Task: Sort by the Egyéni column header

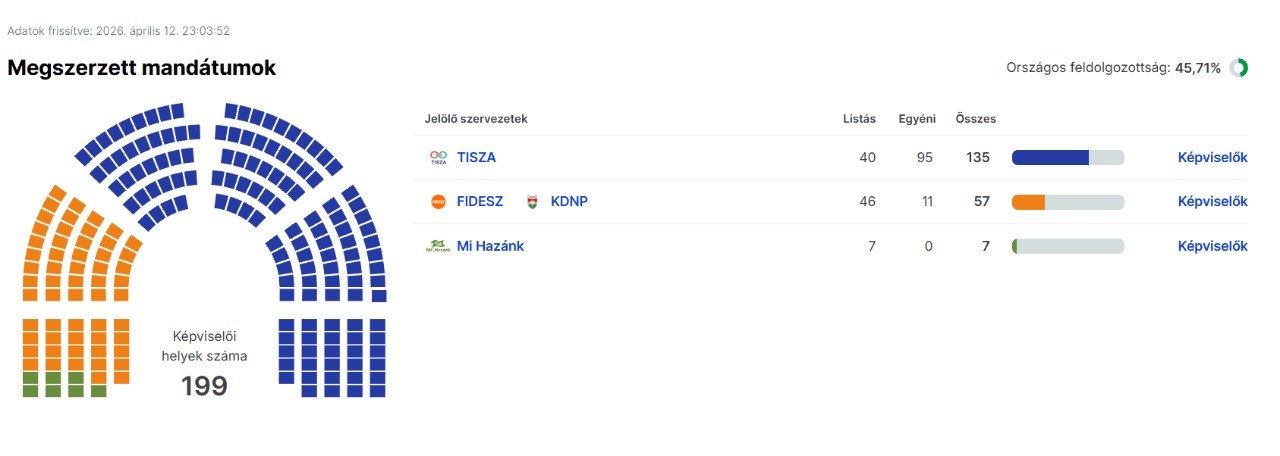Action: click(x=917, y=119)
